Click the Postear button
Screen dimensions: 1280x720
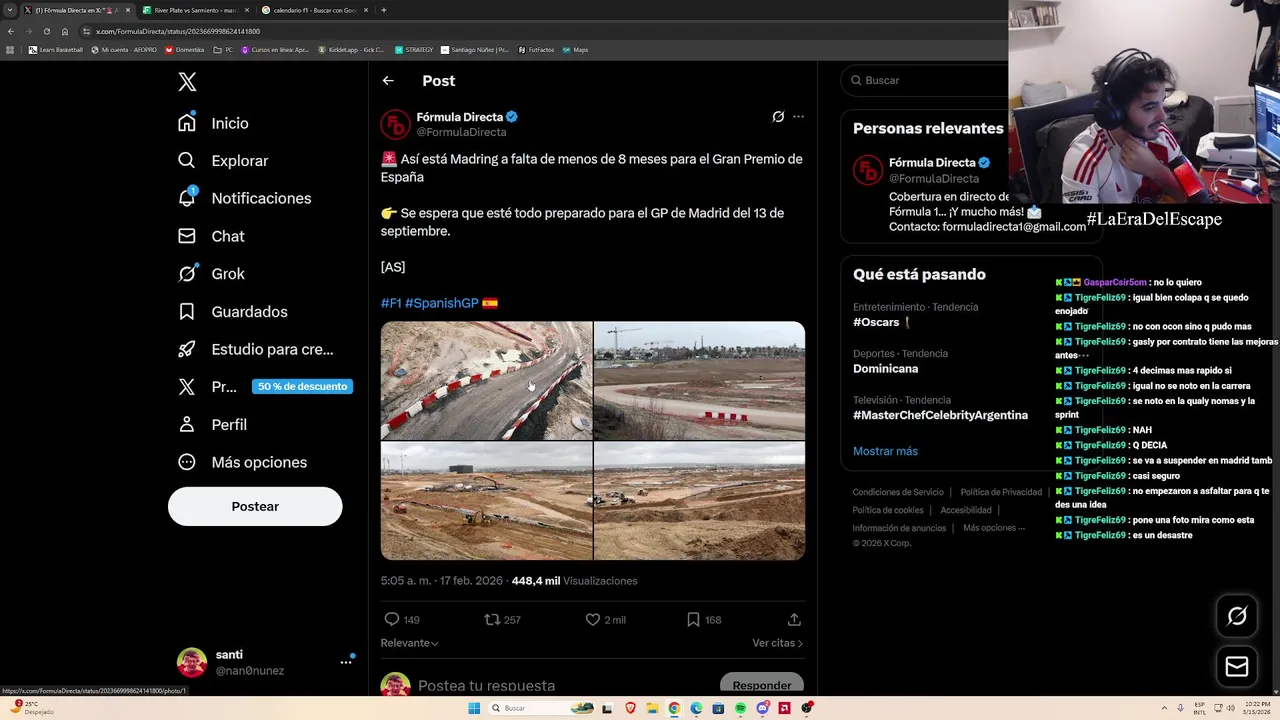(x=255, y=506)
